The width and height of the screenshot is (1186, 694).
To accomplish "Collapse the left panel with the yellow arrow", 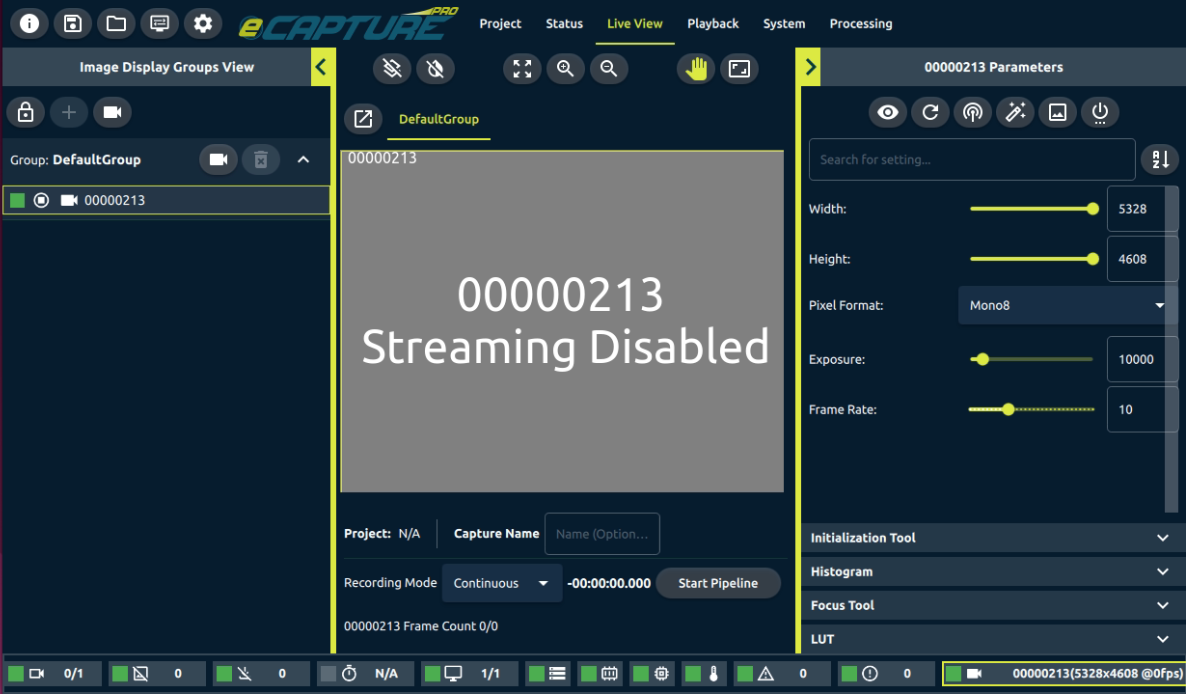I will (x=321, y=67).
